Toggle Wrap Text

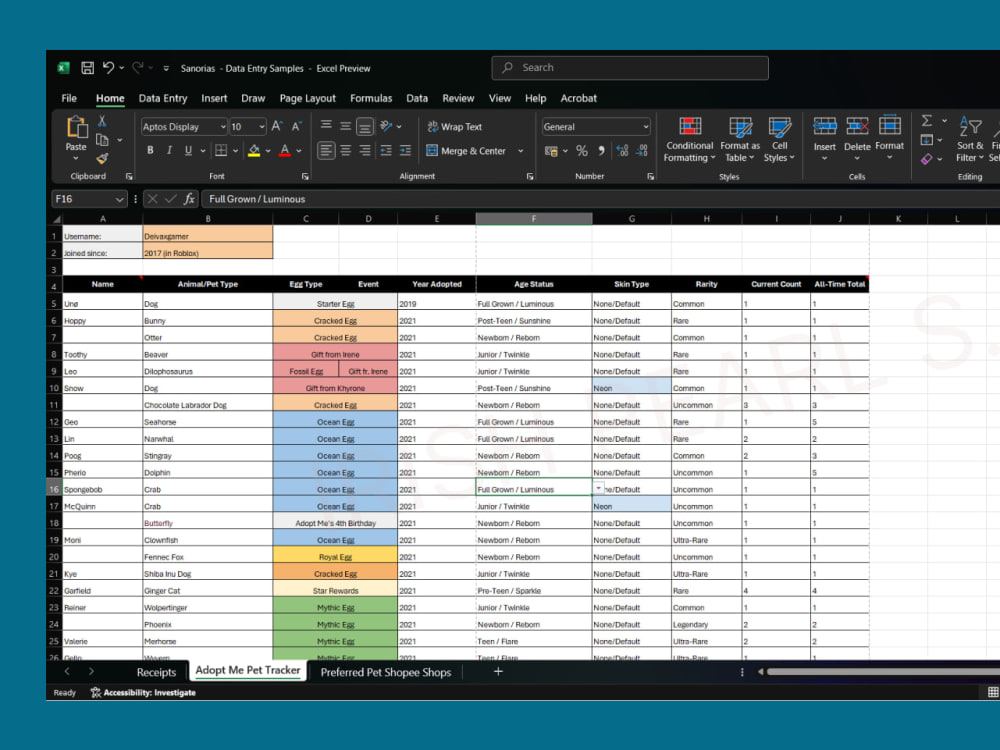(x=455, y=126)
